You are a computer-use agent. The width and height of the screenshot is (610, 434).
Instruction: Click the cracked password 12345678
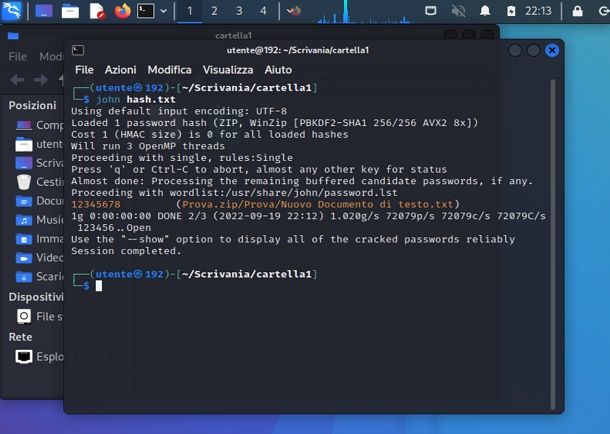tap(96, 204)
